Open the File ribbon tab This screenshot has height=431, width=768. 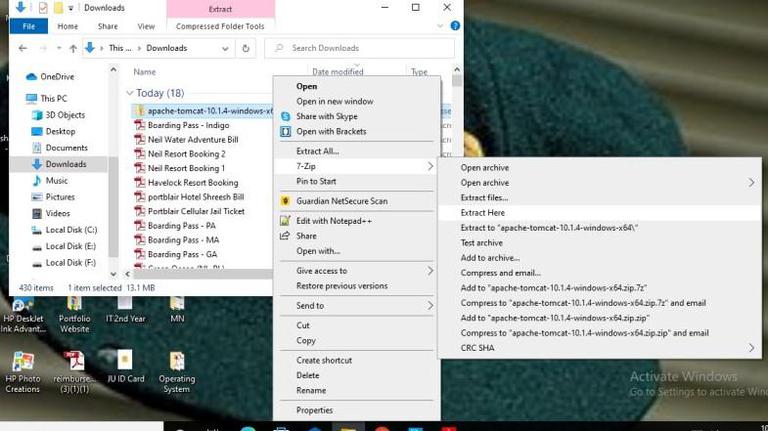(x=28, y=26)
